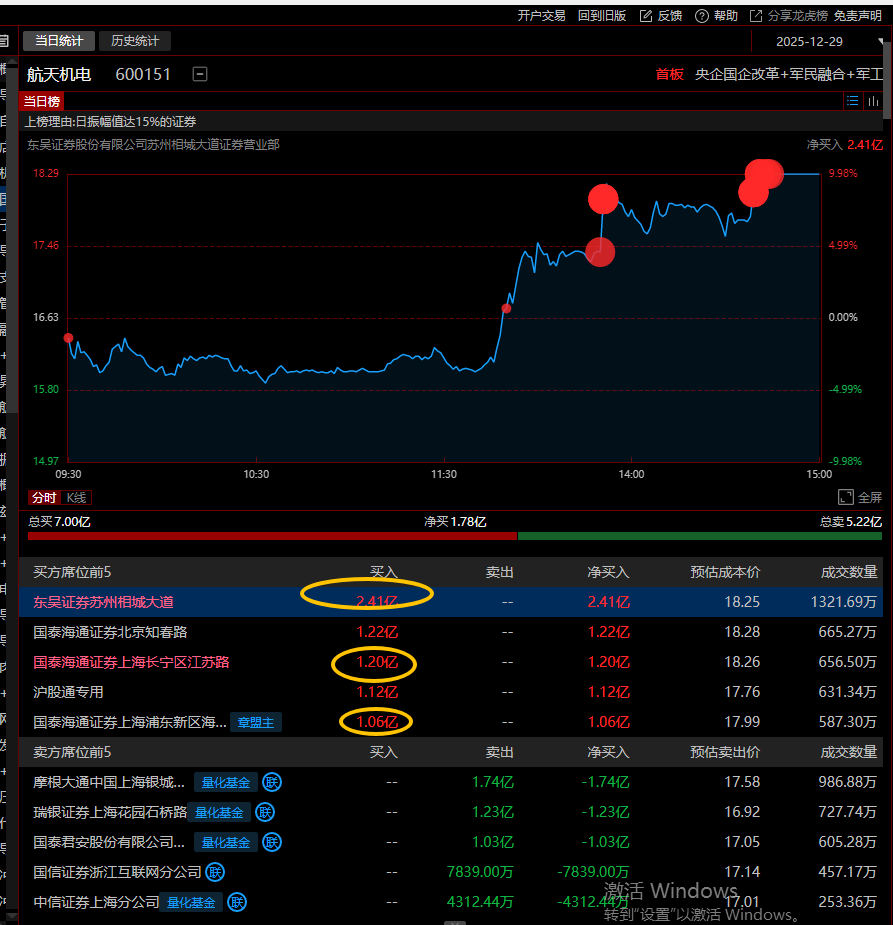Click the 预估卖出价 column header

(x=725, y=752)
